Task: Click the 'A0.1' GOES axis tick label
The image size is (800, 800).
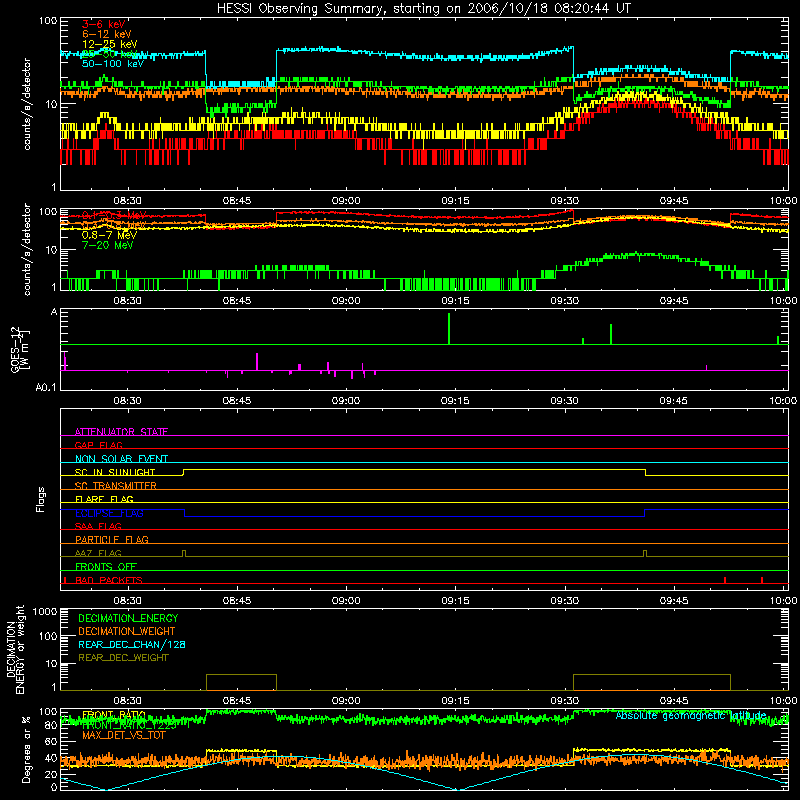Action: tap(46, 388)
